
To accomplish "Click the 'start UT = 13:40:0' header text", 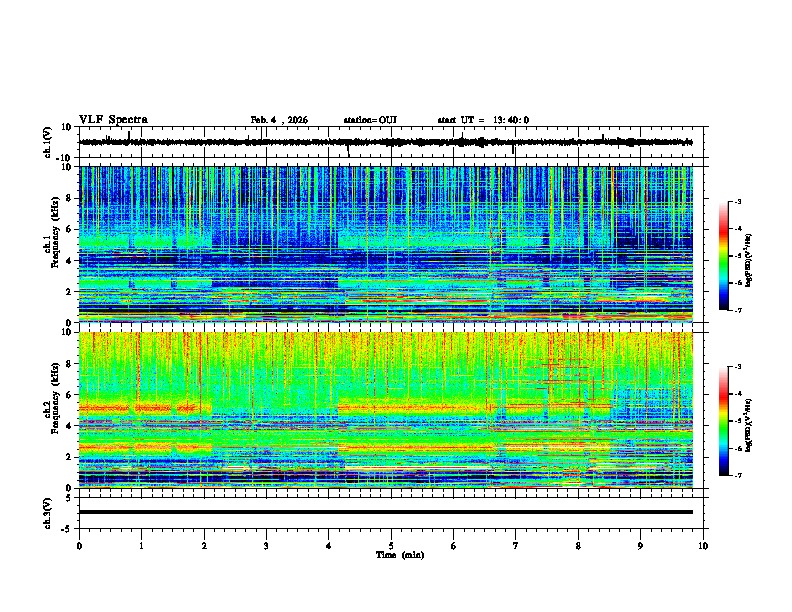I will coord(483,120).
